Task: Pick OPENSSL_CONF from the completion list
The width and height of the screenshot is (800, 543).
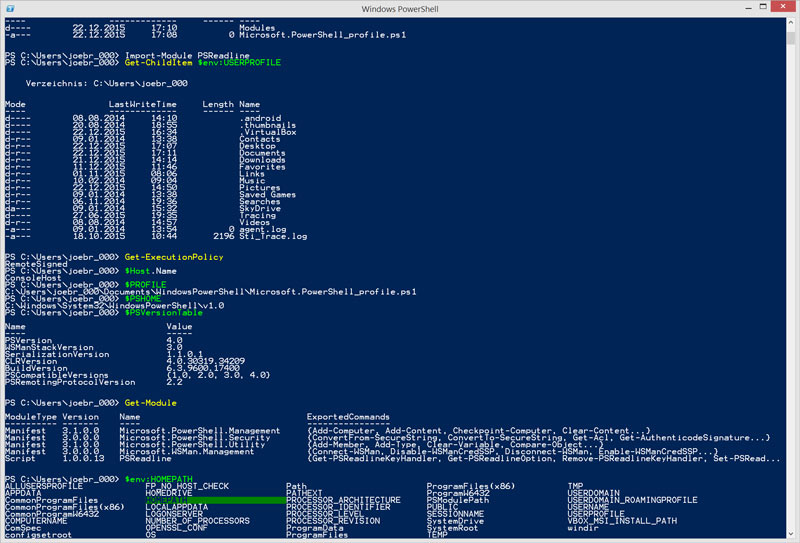Action: point(177,528)
